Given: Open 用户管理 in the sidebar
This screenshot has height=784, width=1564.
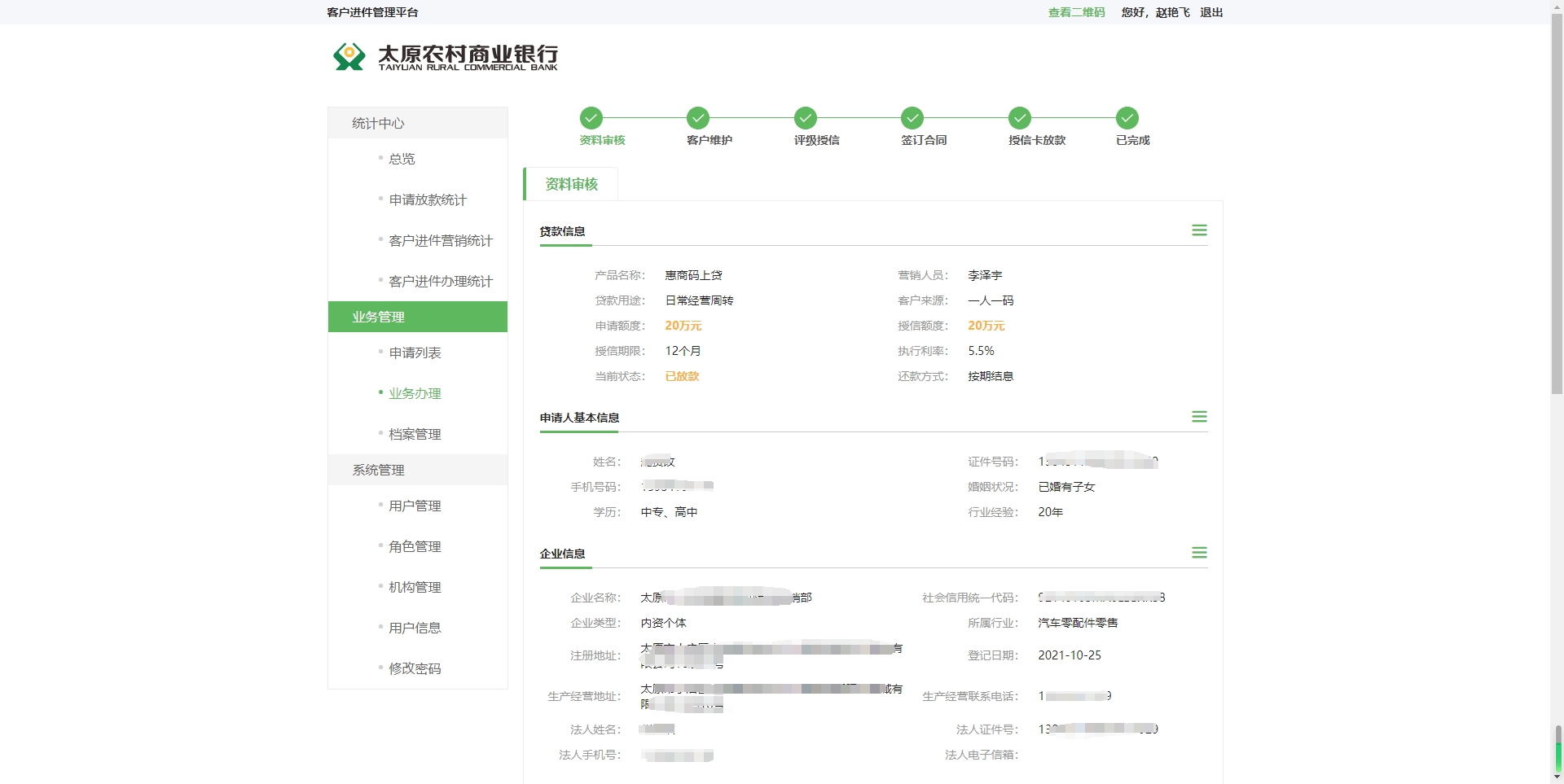Looking at the screenshot, I should [x=415, y=506].
